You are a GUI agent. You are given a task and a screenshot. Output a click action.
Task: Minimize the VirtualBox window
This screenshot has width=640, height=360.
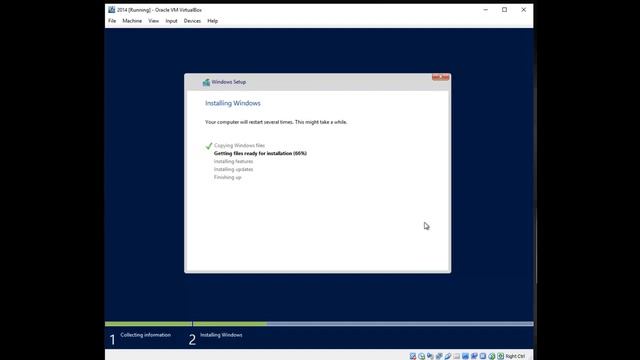[485, 9]
